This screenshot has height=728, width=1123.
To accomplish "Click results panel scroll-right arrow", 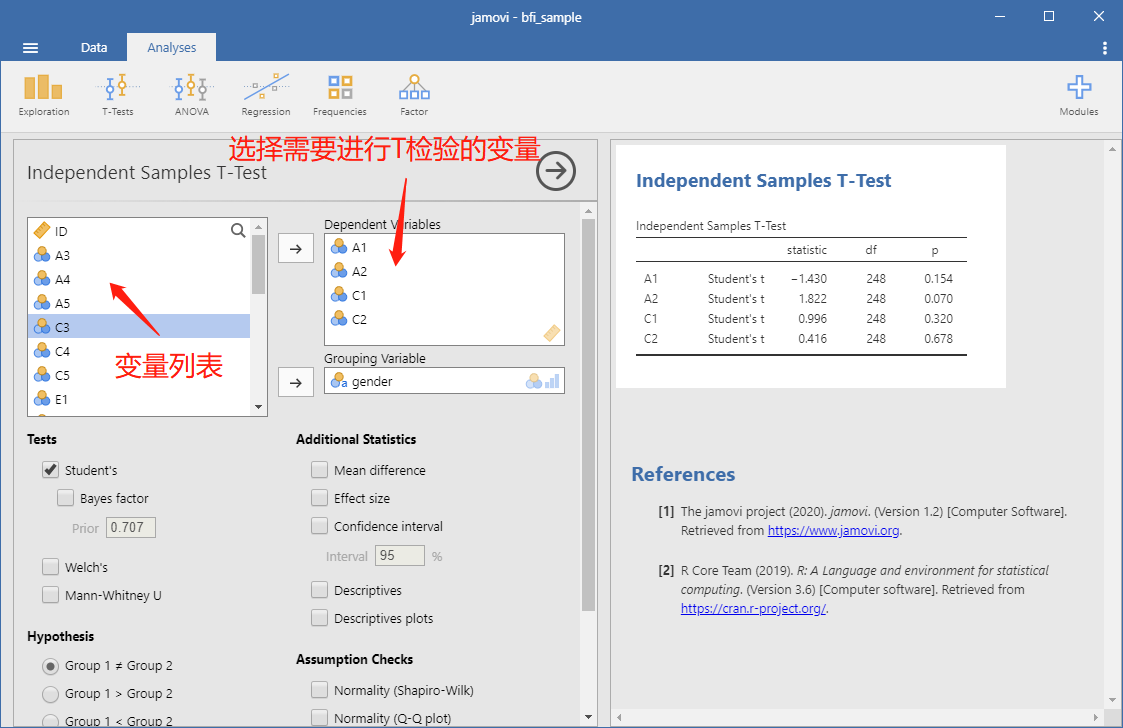I will coord(1096,717).
